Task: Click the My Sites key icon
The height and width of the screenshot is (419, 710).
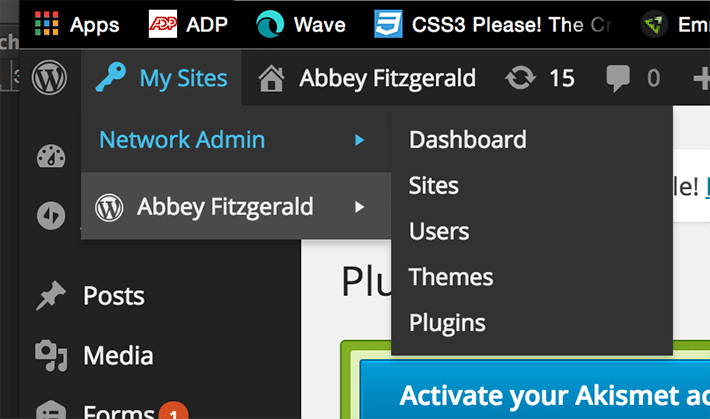Action: (111, 77)
